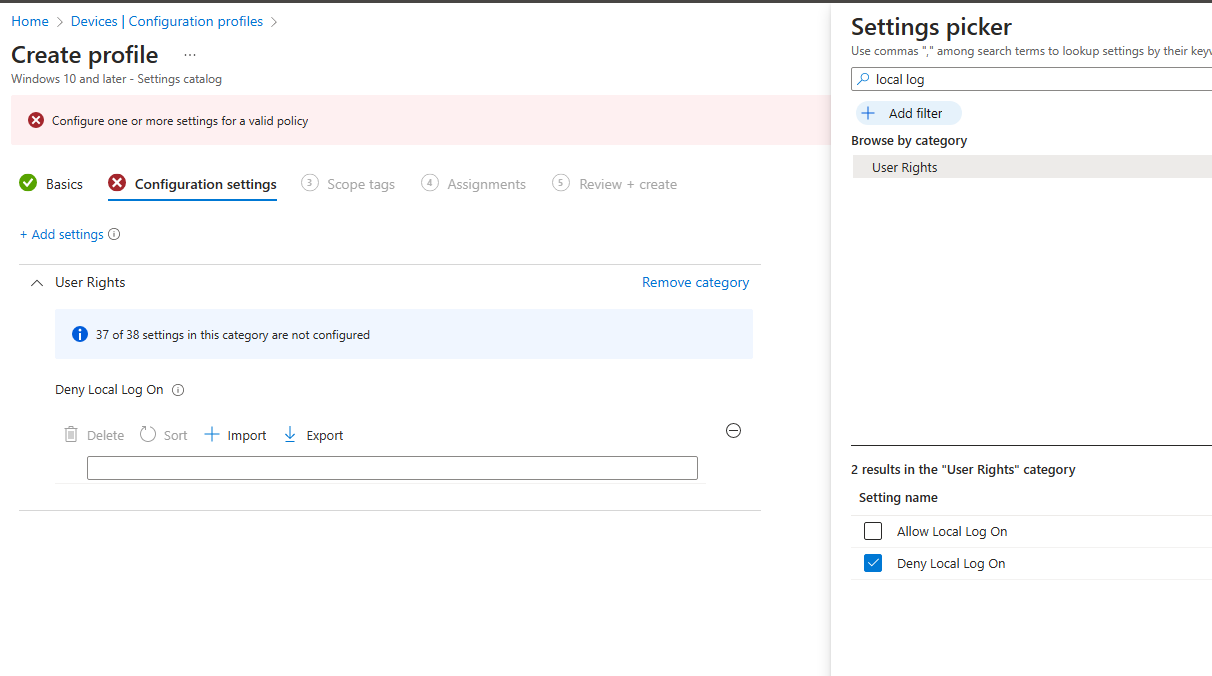Click the info icon beside Add settings
Image resolution: width=1212 pixels, height=676 pixels.
[114, 234]
